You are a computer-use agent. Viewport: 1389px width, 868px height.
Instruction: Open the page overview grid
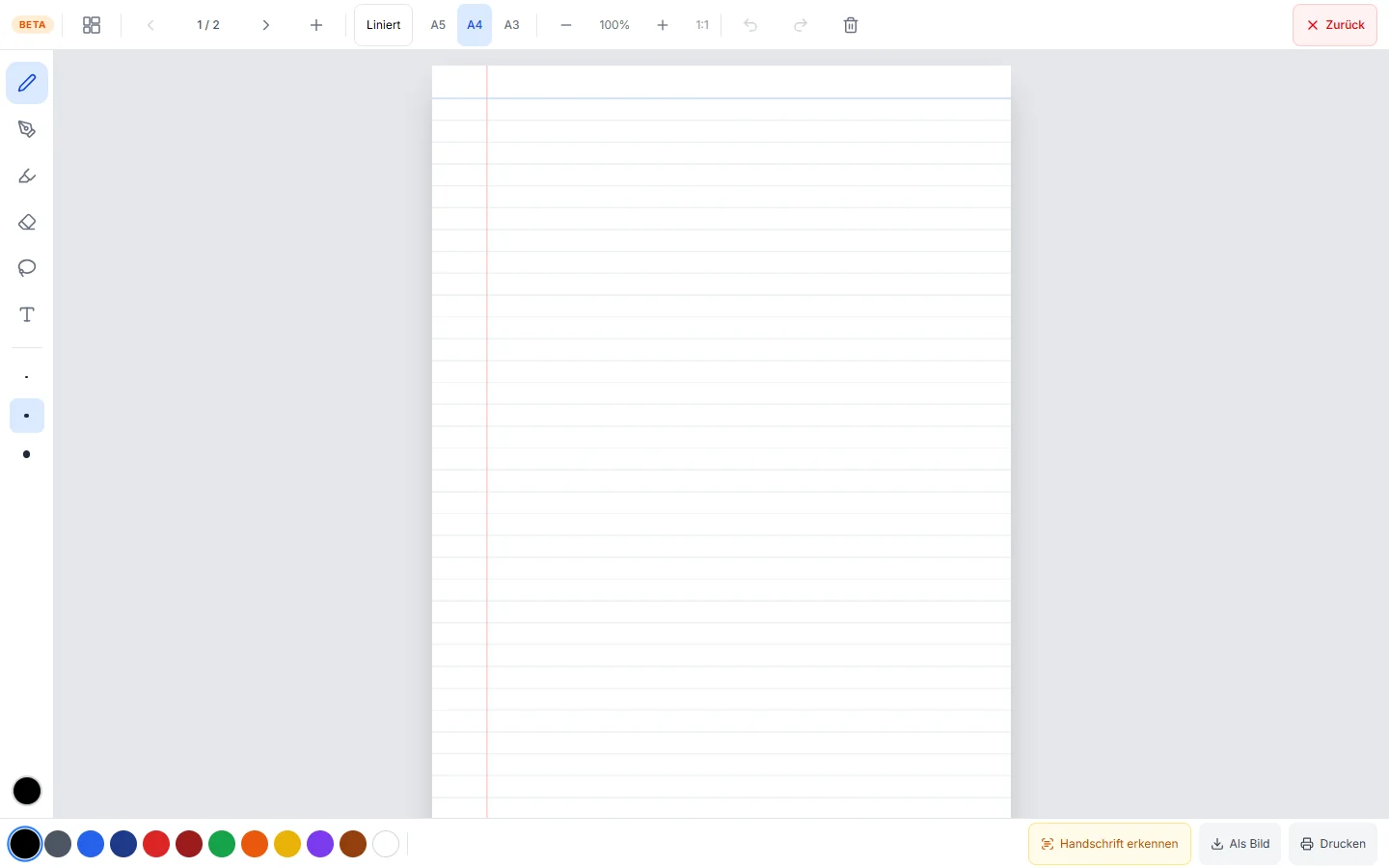92,25
